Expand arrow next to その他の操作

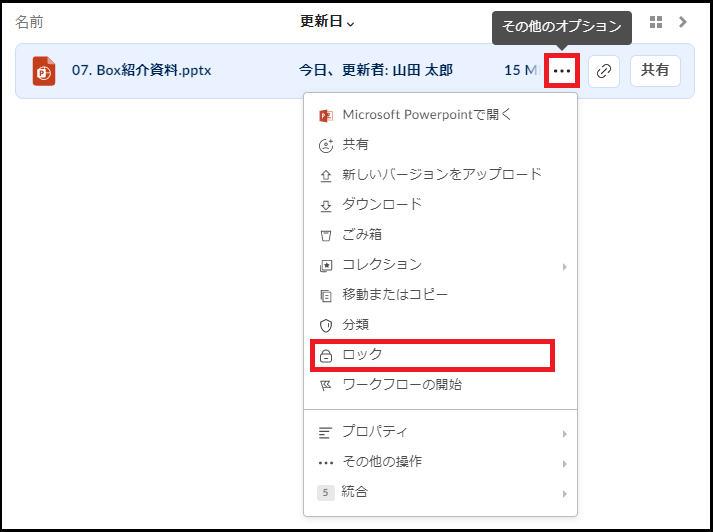tap(564, 464)
